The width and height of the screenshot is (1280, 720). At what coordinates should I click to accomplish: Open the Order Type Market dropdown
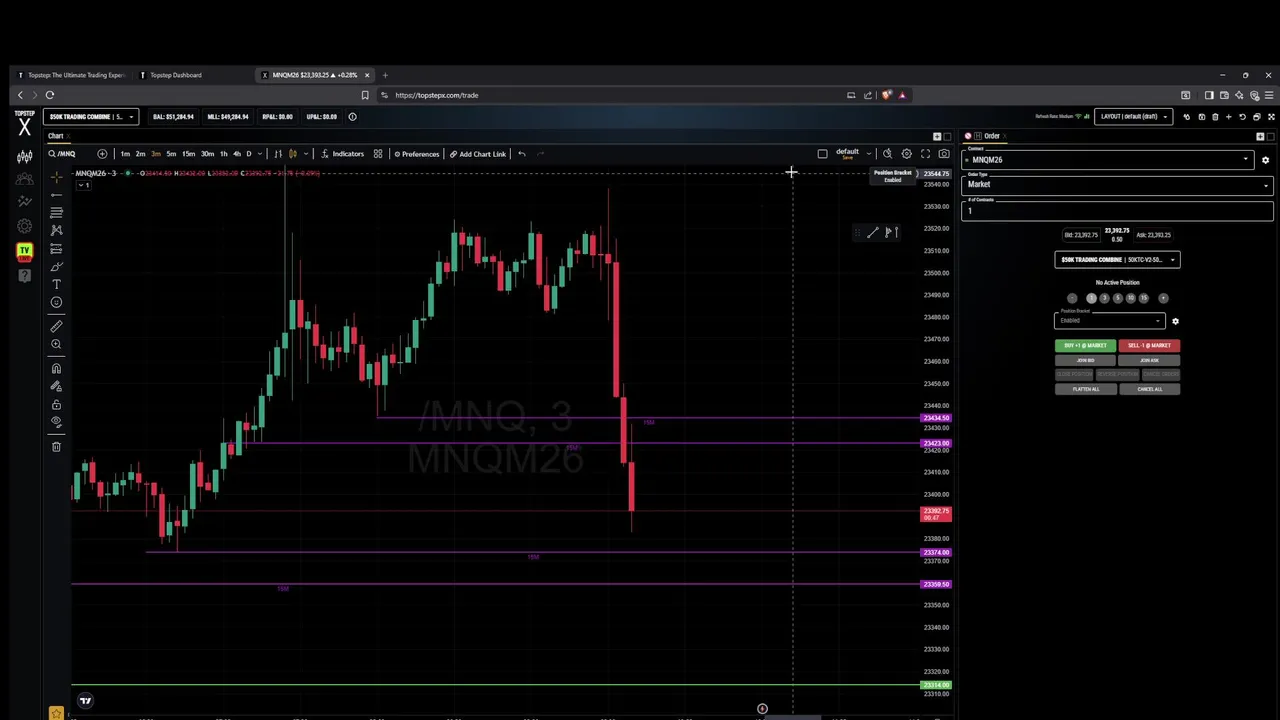[1117, 184]
